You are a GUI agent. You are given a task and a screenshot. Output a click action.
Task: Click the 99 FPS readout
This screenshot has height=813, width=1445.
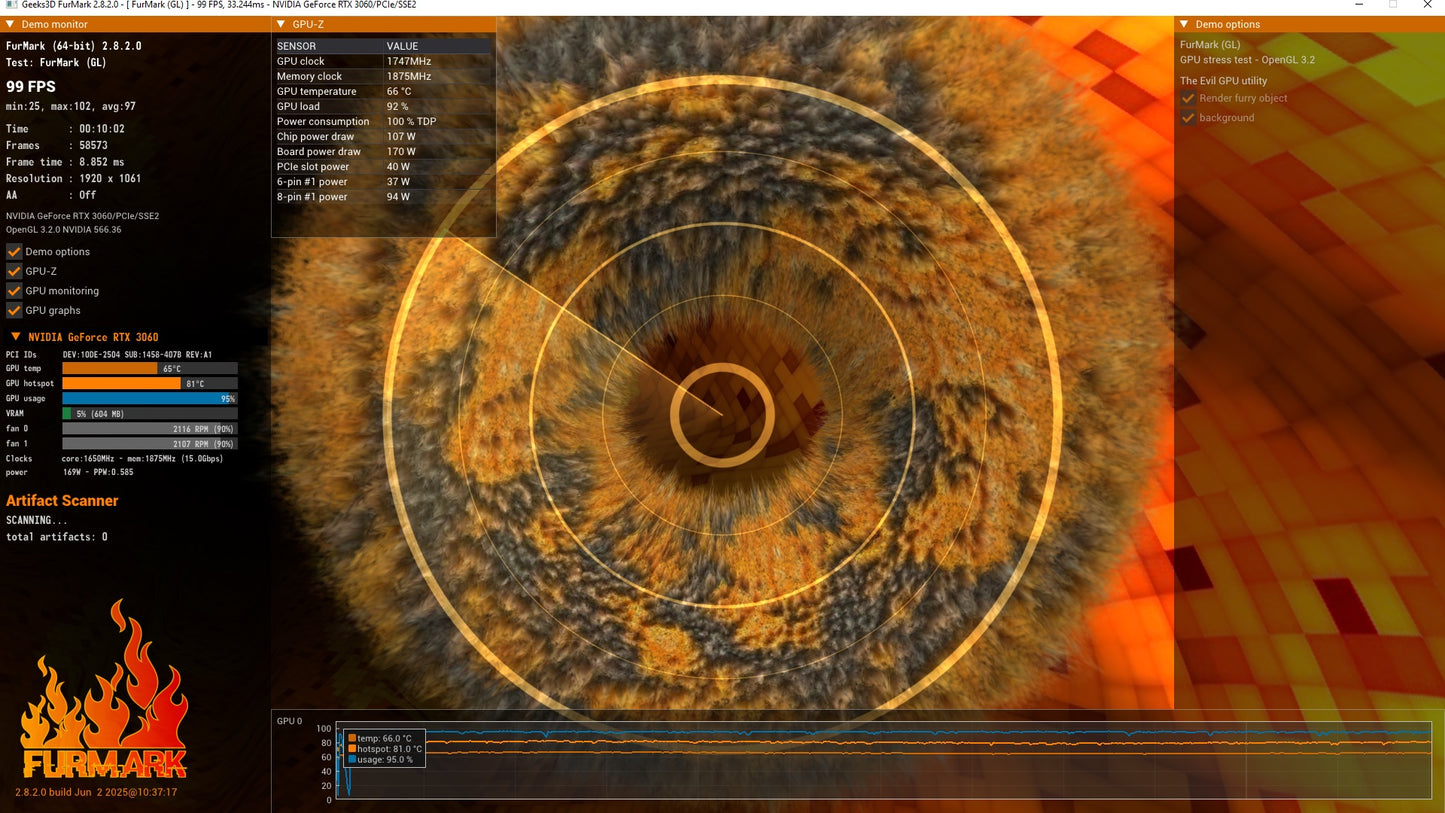(x=30, y=87)
